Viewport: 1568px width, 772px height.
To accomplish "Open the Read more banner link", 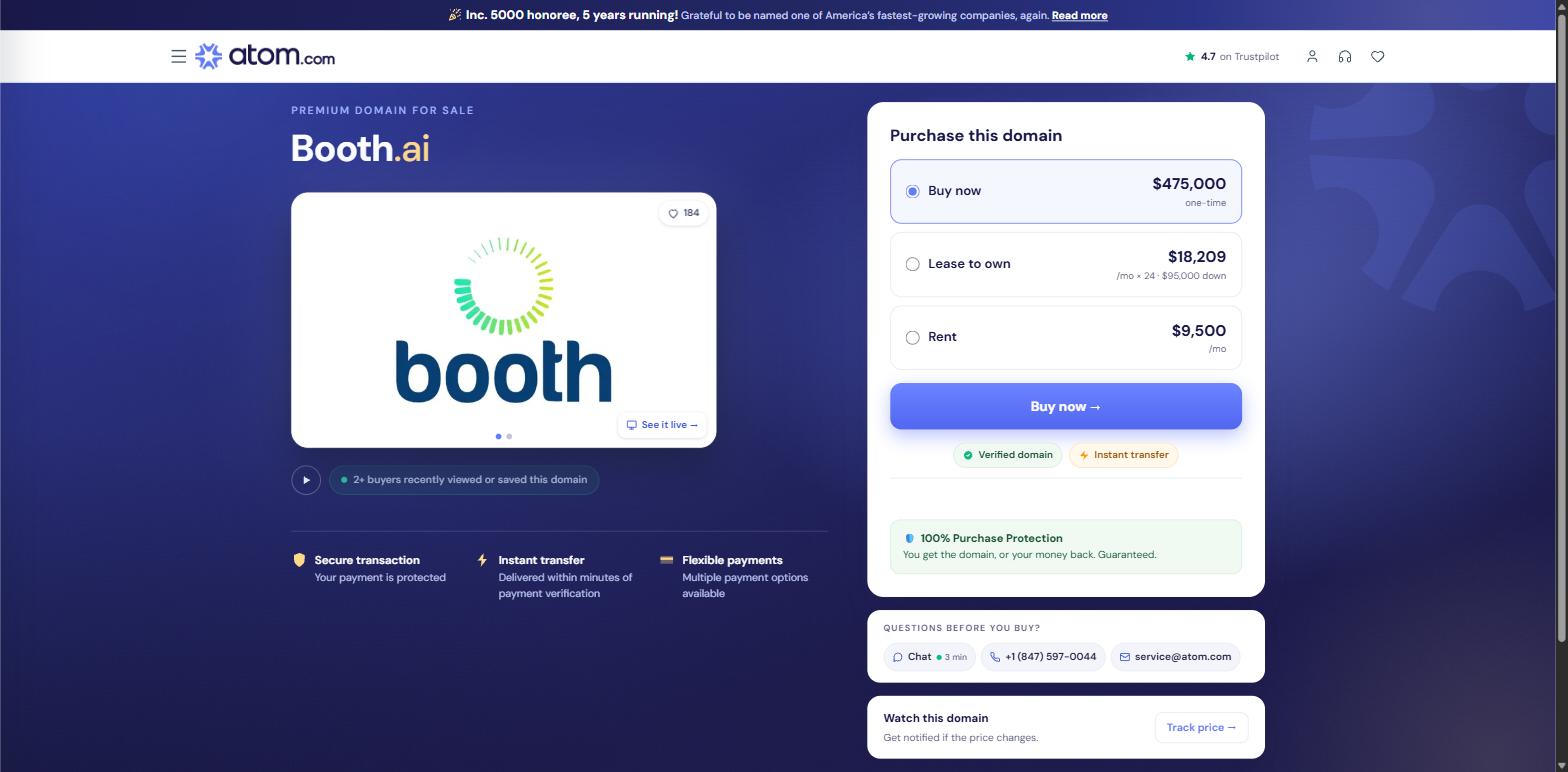I will tap(1079, 15).
